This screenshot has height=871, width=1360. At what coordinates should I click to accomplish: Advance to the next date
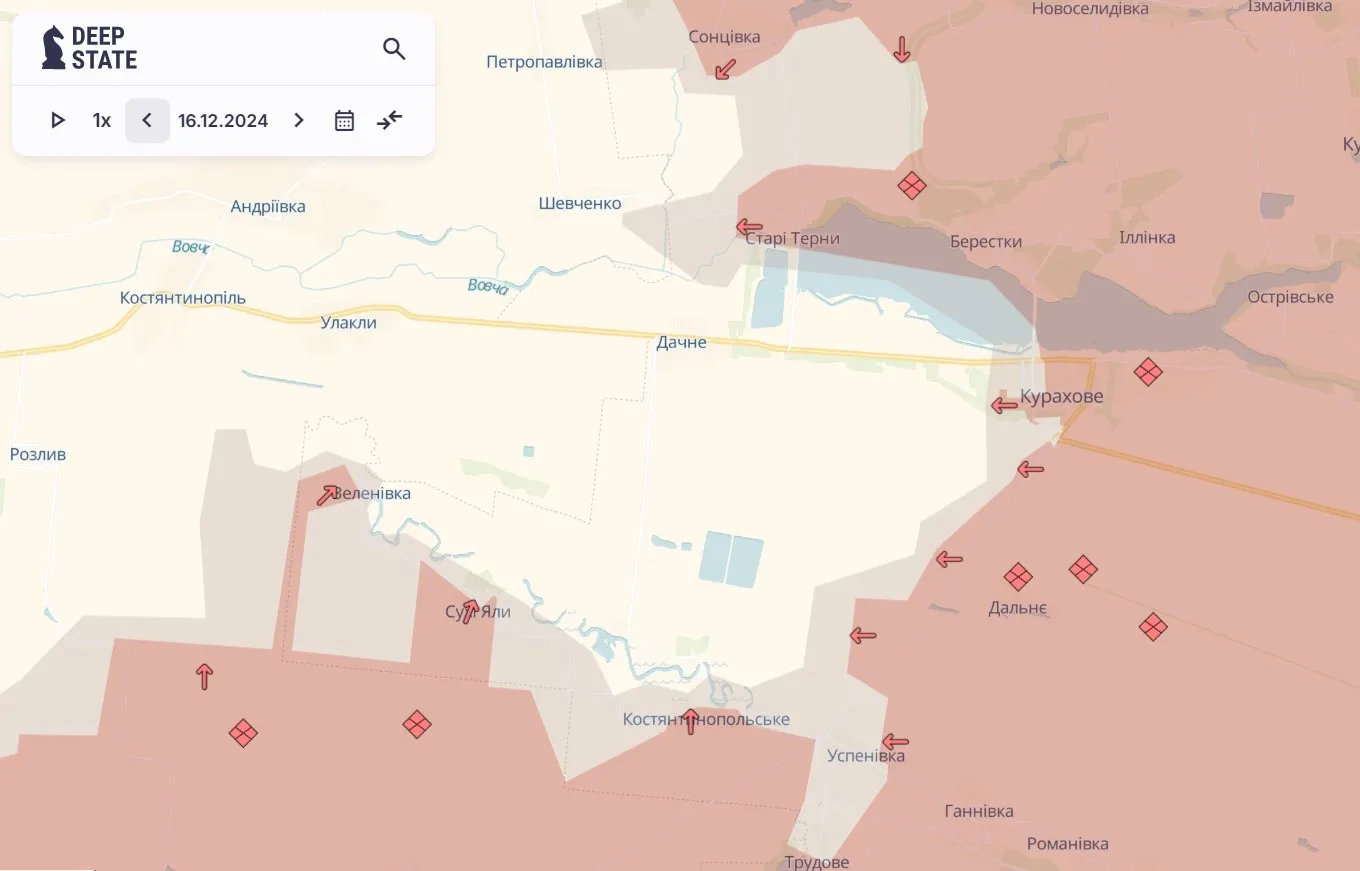[x=298, y=121]
